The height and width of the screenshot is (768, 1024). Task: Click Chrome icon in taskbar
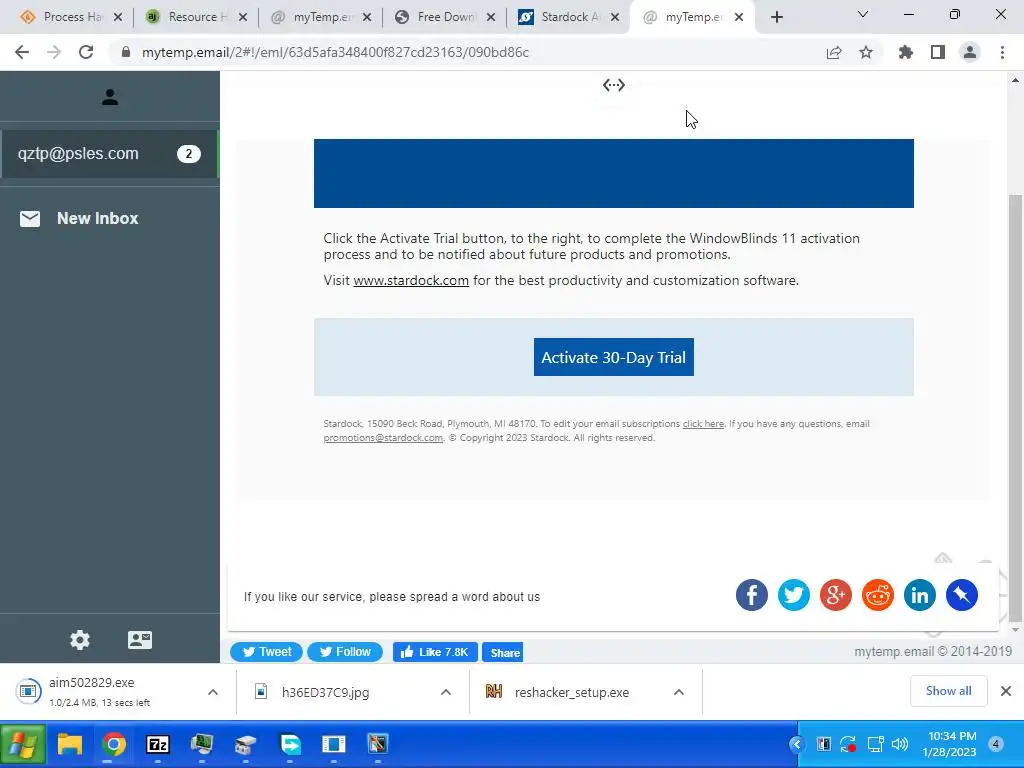click(114, 744)
